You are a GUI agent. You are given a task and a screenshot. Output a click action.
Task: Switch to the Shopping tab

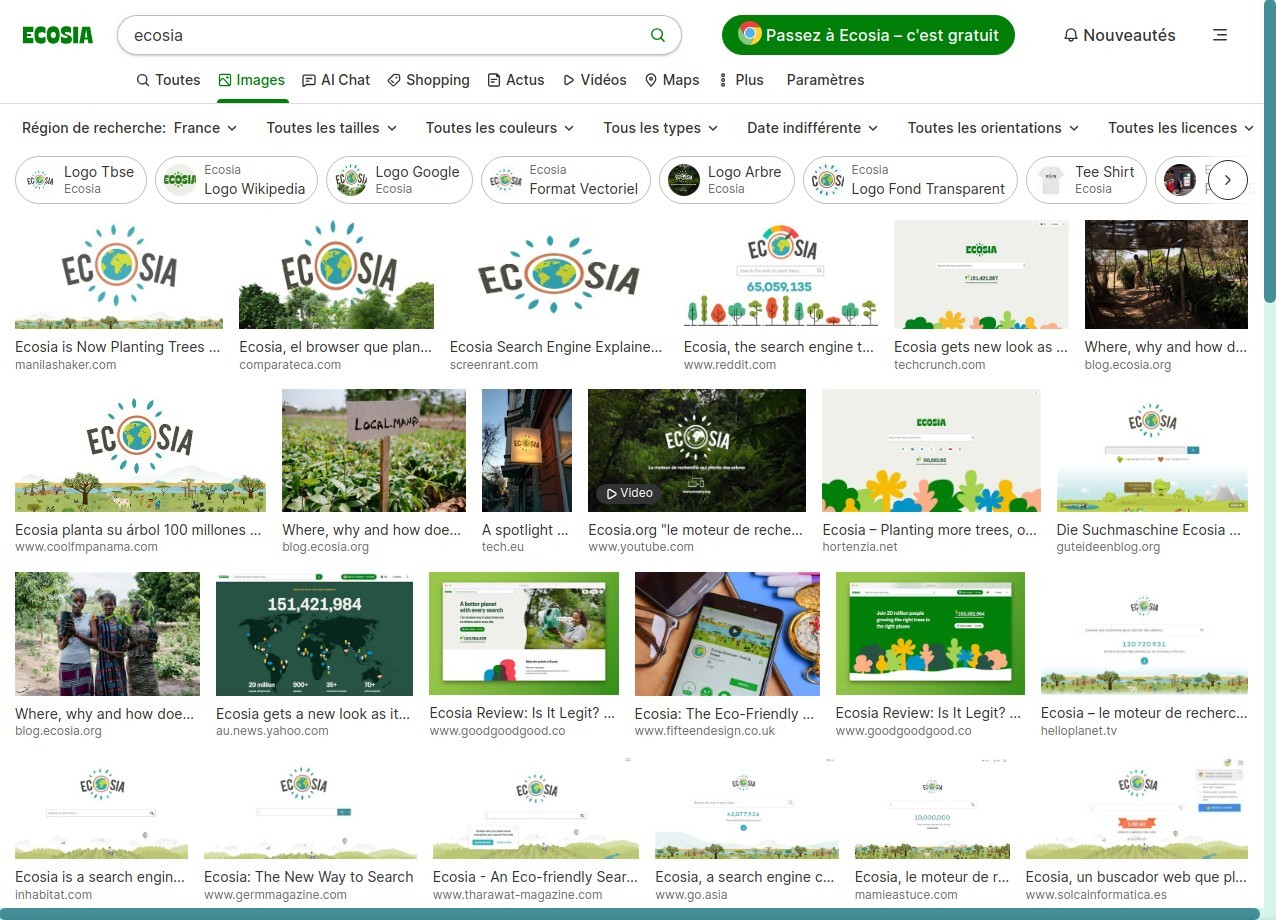tap(428, 80)
